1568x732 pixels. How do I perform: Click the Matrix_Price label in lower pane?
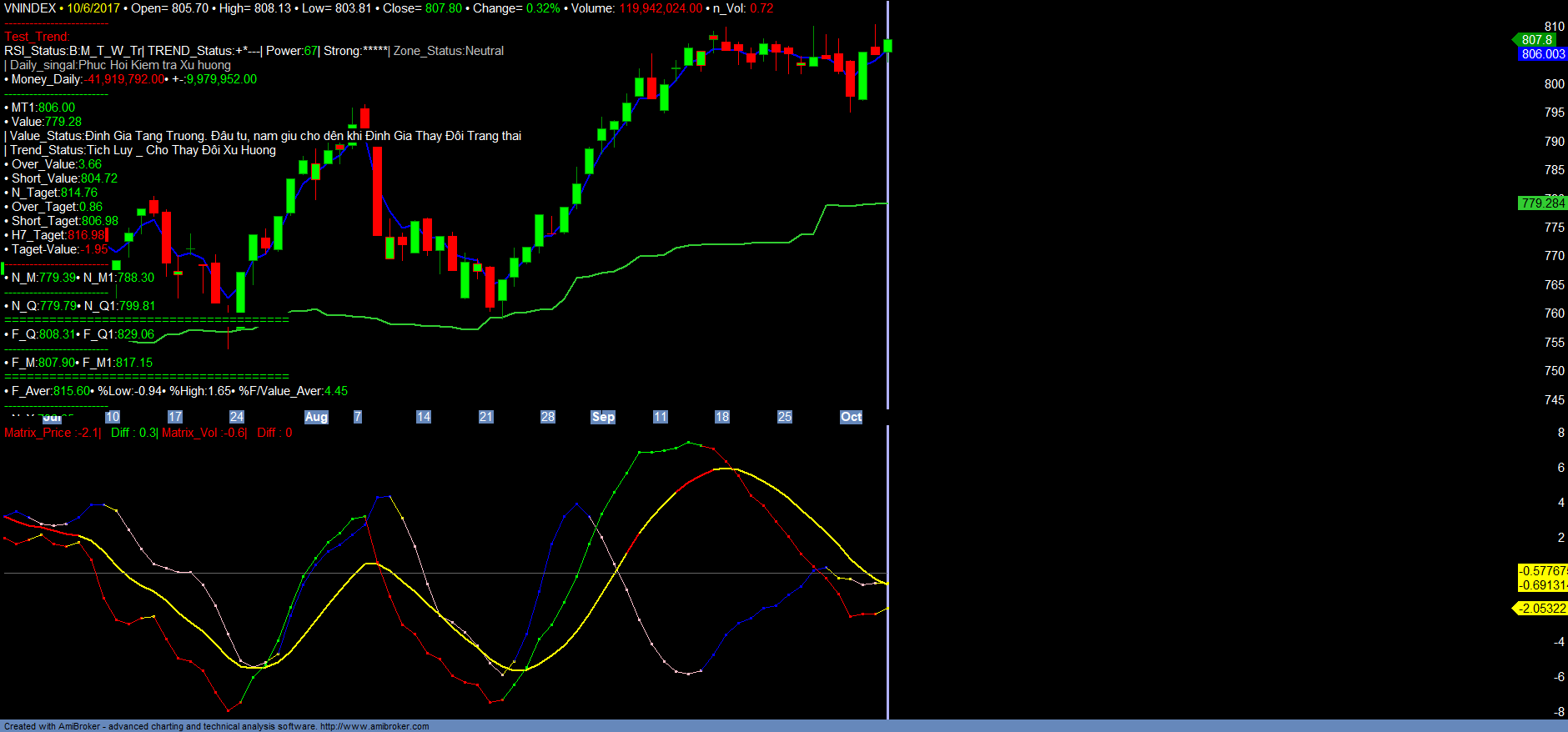pyautogui.click(x=52, y=433)
